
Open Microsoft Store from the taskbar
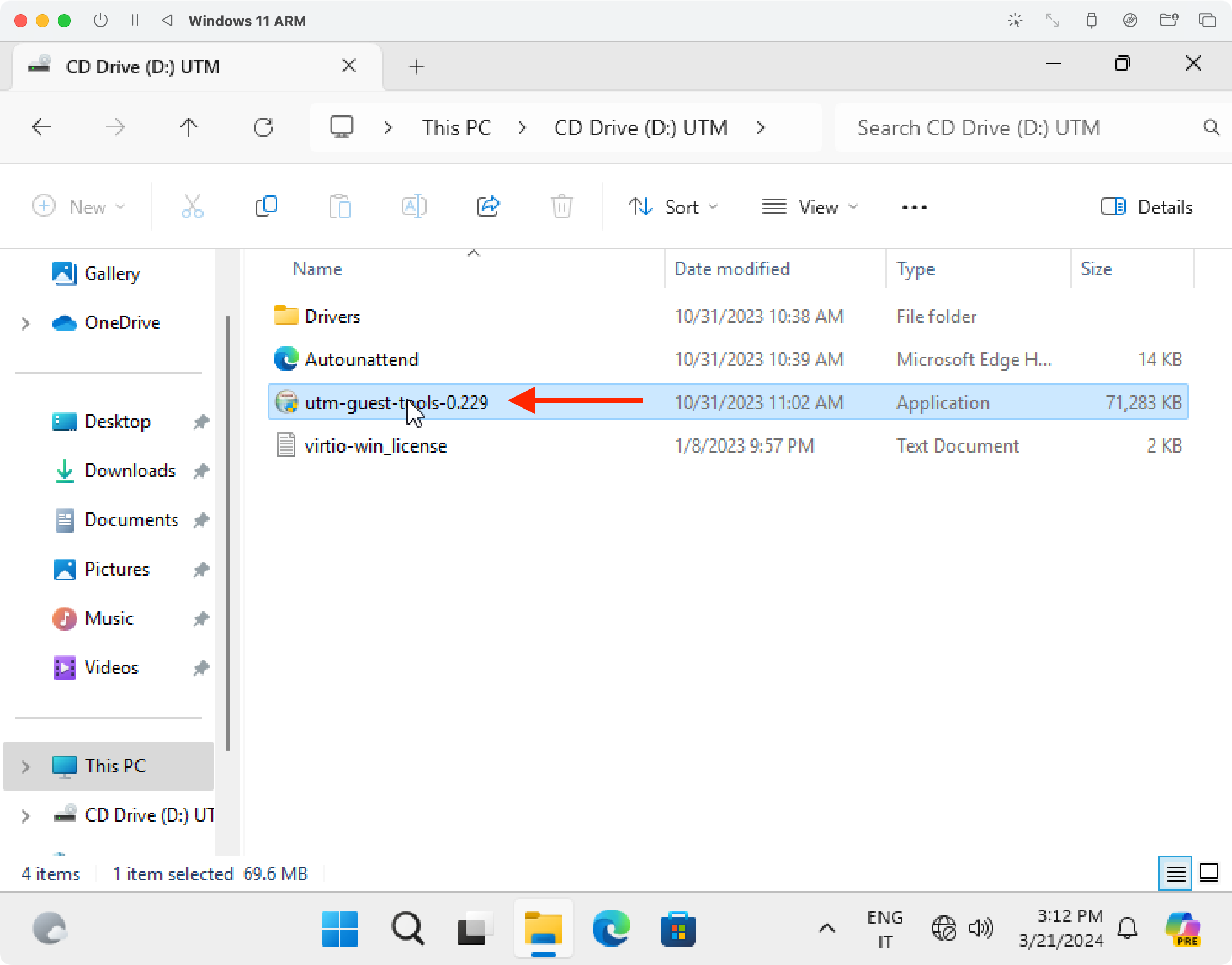tap(677, 928)
